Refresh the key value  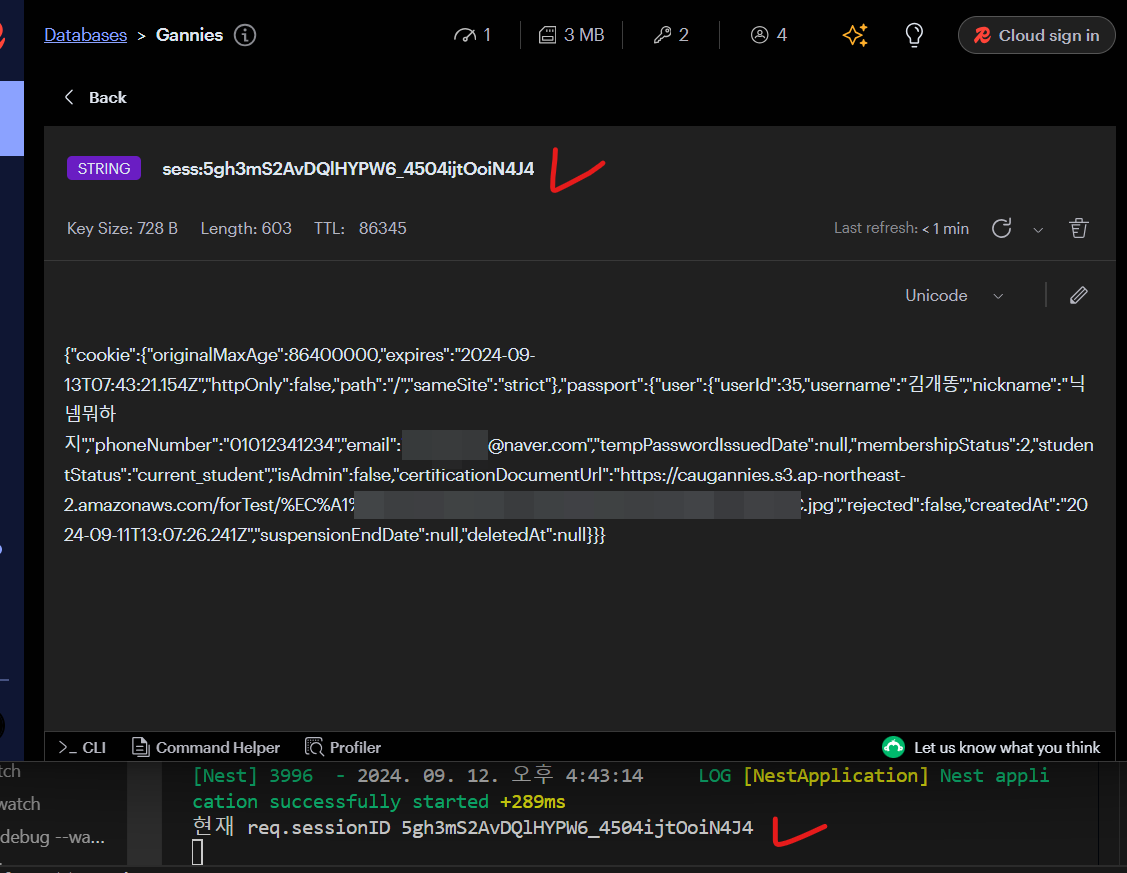tap(1001, 228)
